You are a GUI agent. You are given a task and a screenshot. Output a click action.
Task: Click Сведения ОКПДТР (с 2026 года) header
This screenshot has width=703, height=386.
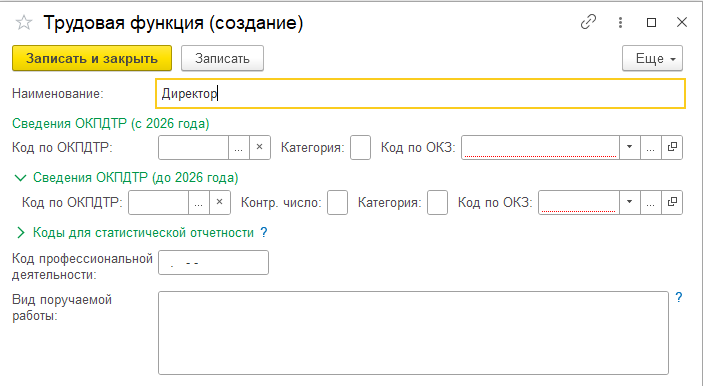(111, 123)
